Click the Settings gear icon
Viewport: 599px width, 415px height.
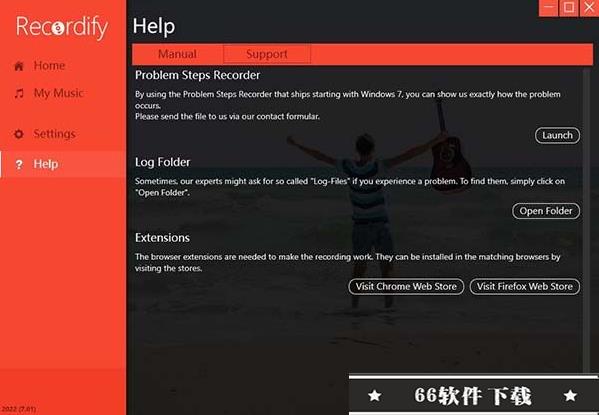[x=19, y=134]
